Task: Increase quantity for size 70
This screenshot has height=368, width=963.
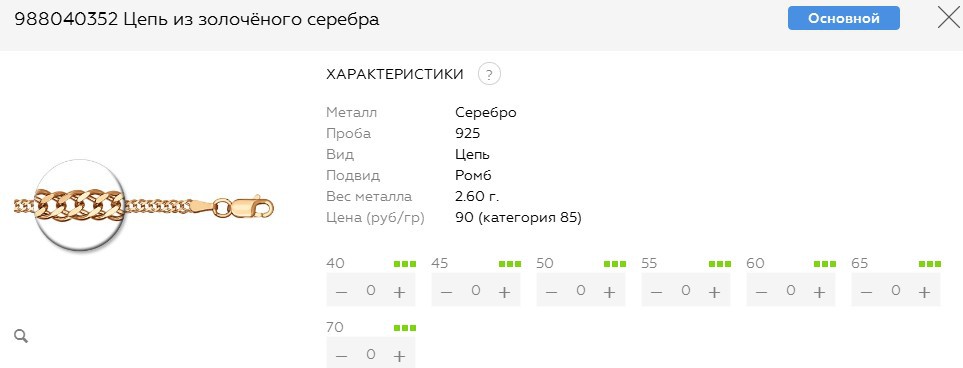Action: (x=399, y=356)
